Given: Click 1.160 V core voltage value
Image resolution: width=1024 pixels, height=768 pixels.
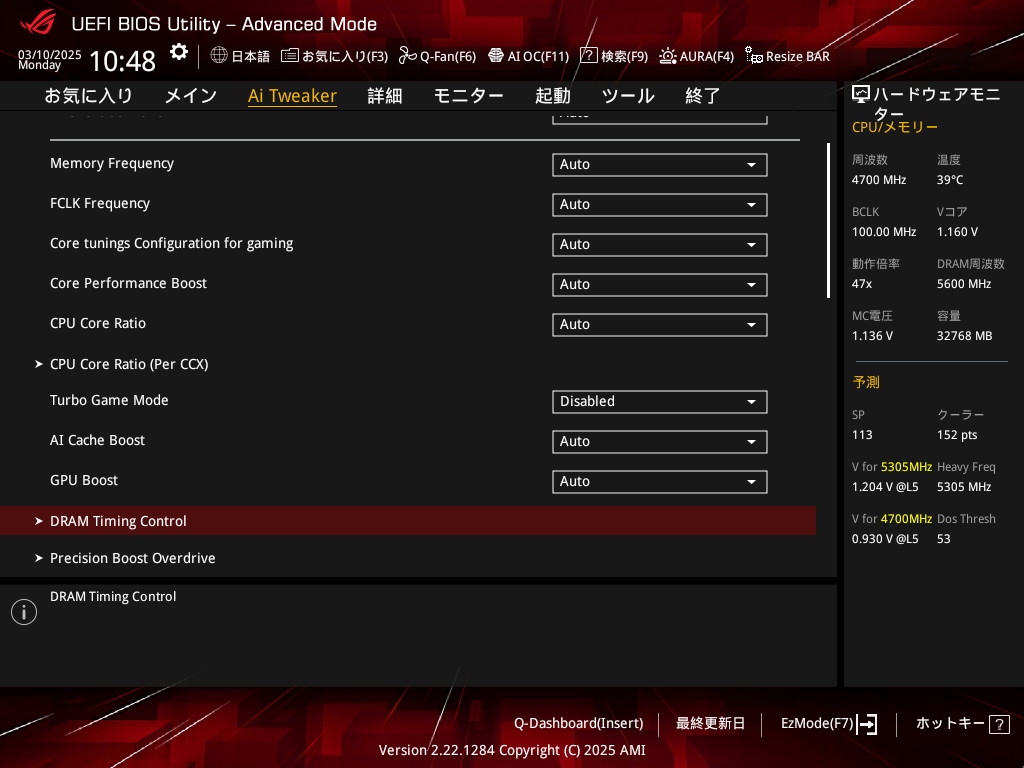Looking at the screenshot, I should (x=957, y=232).
